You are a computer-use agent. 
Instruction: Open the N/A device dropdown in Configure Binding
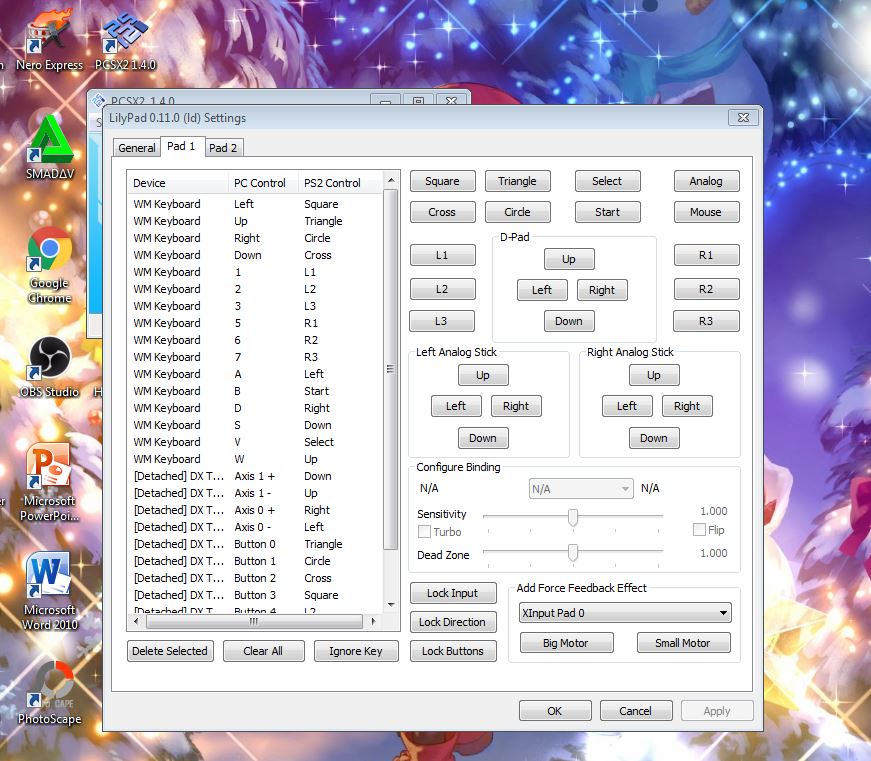tap(580, 488)
